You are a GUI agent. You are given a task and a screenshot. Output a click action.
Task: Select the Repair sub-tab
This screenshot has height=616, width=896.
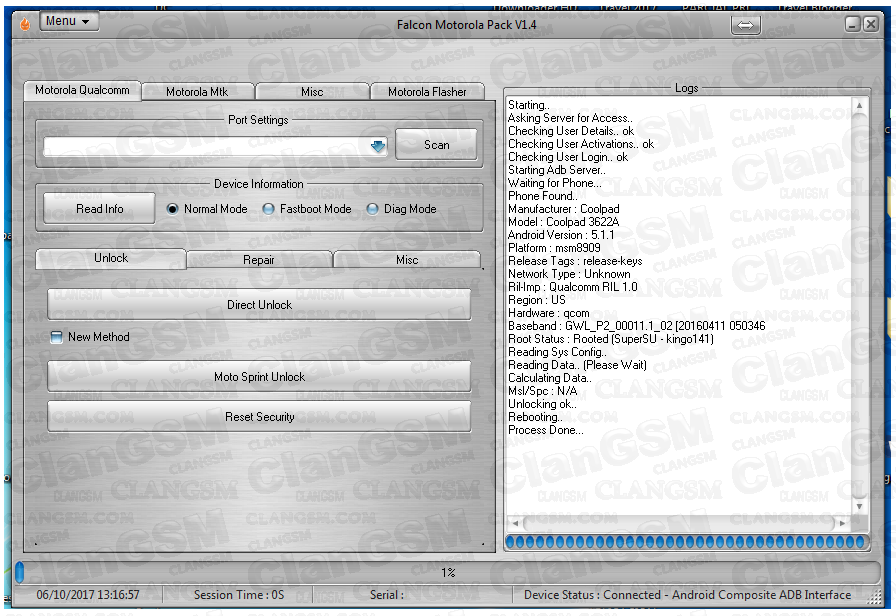tap(259, 260)
